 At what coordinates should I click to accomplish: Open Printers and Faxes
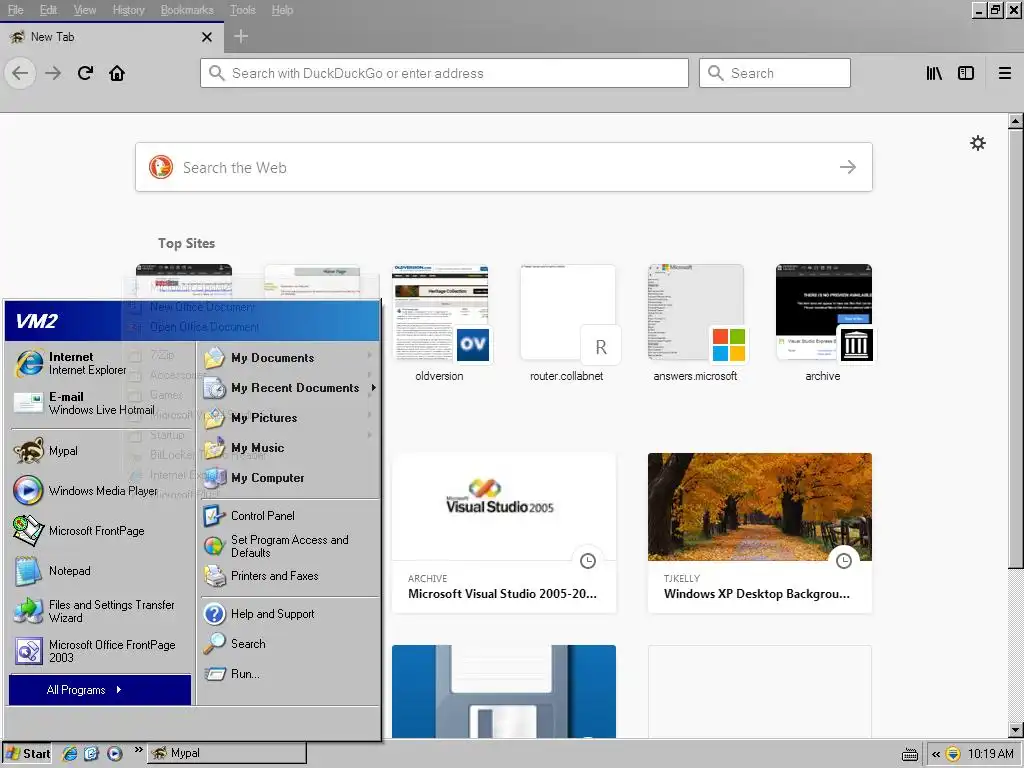(289, 576)
